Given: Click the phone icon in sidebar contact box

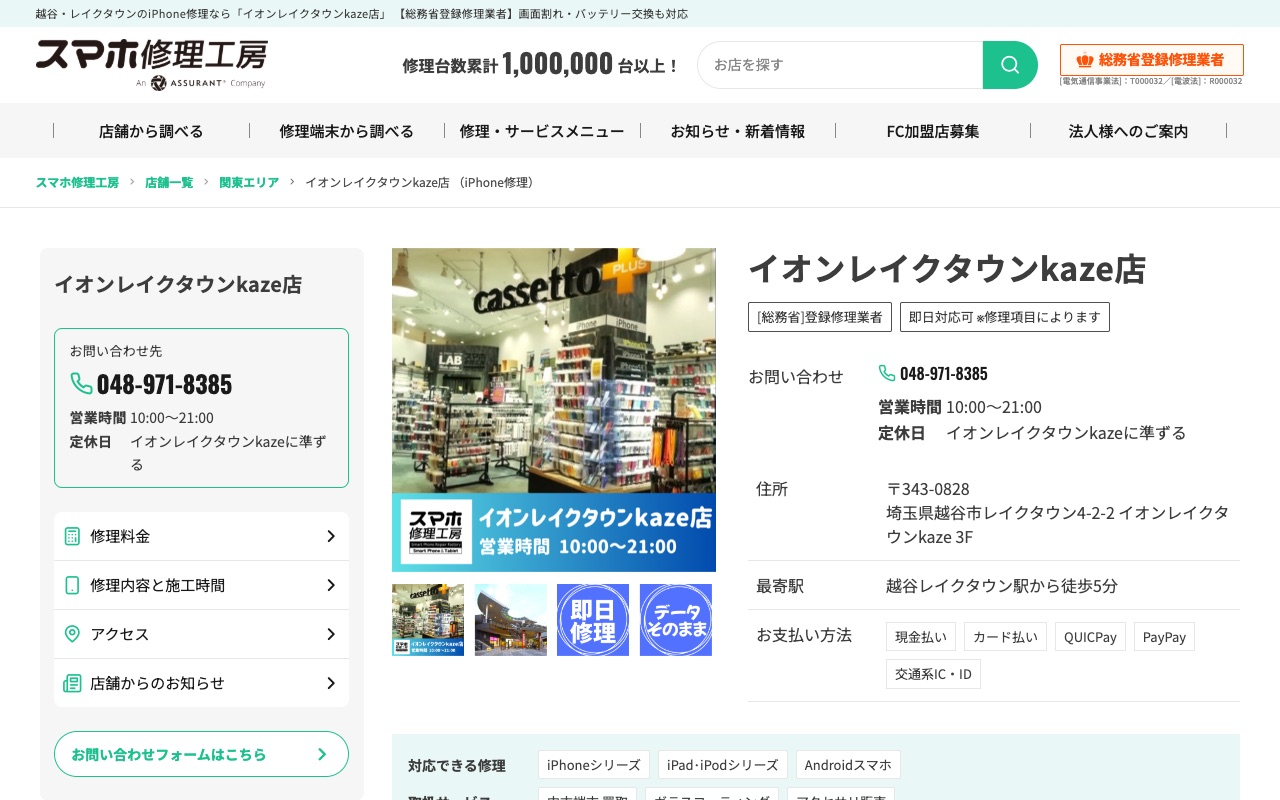Looking at the screenshot, I should (x=81, y=384).
